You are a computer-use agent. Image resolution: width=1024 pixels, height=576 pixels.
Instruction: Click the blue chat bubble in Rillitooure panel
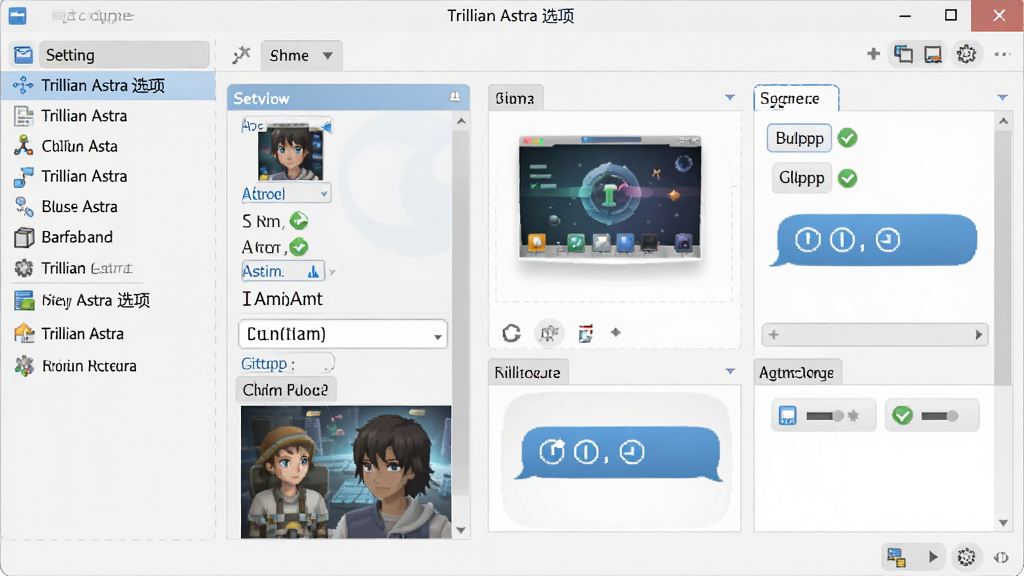tap(619, 453)
